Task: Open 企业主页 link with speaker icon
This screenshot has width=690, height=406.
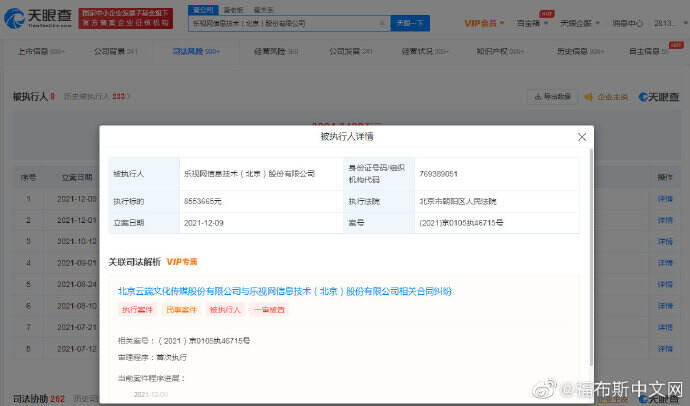Action: click(606, 97)
